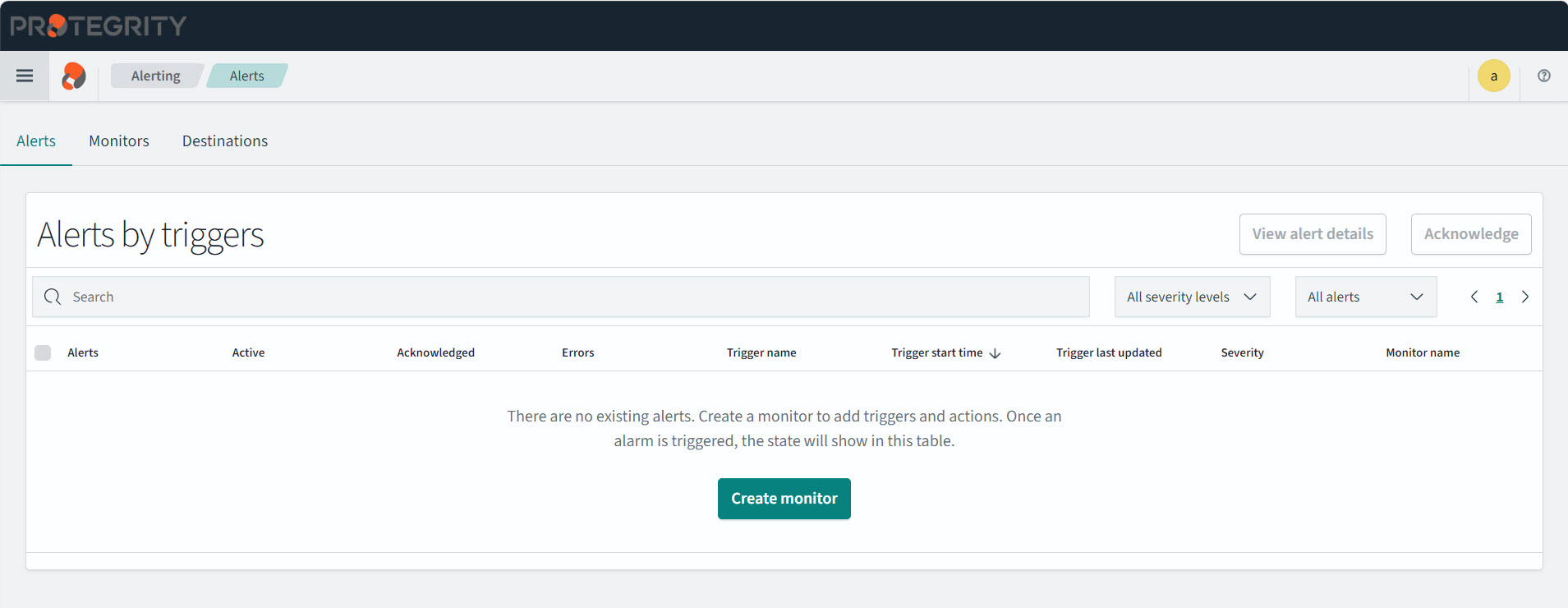Open the help question mark icon
Viewport: 1568px width, 608px height.
pos(1544,76)
